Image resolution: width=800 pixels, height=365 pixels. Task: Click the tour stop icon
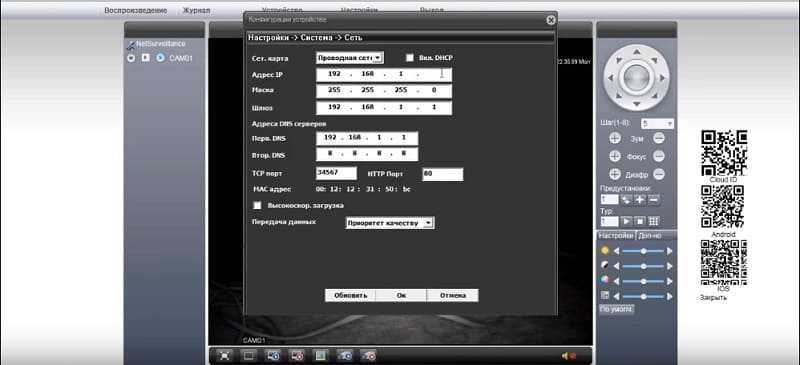pos(640,222)
